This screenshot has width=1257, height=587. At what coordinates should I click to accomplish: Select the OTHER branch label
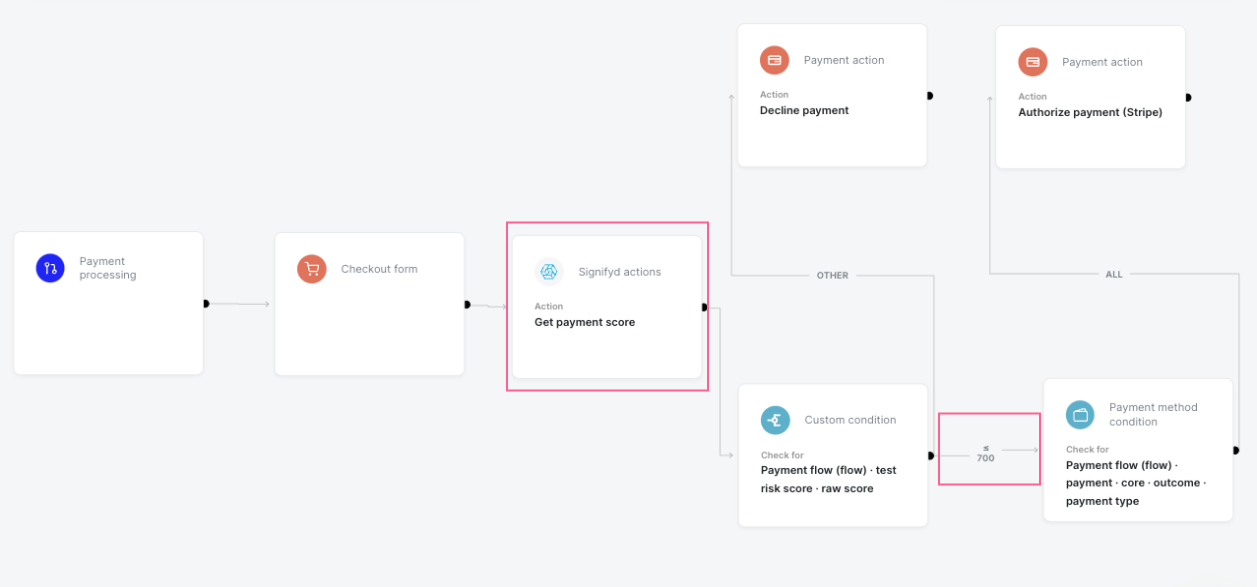(x=832, y=275)
